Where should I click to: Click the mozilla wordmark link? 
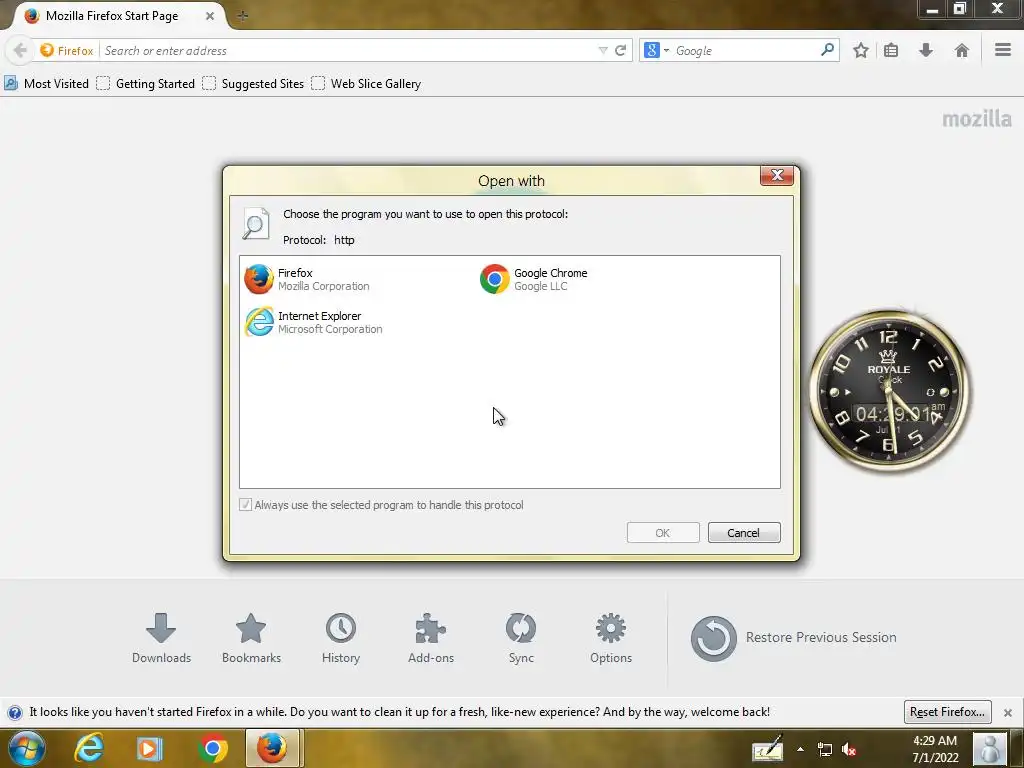pos(977,119)
